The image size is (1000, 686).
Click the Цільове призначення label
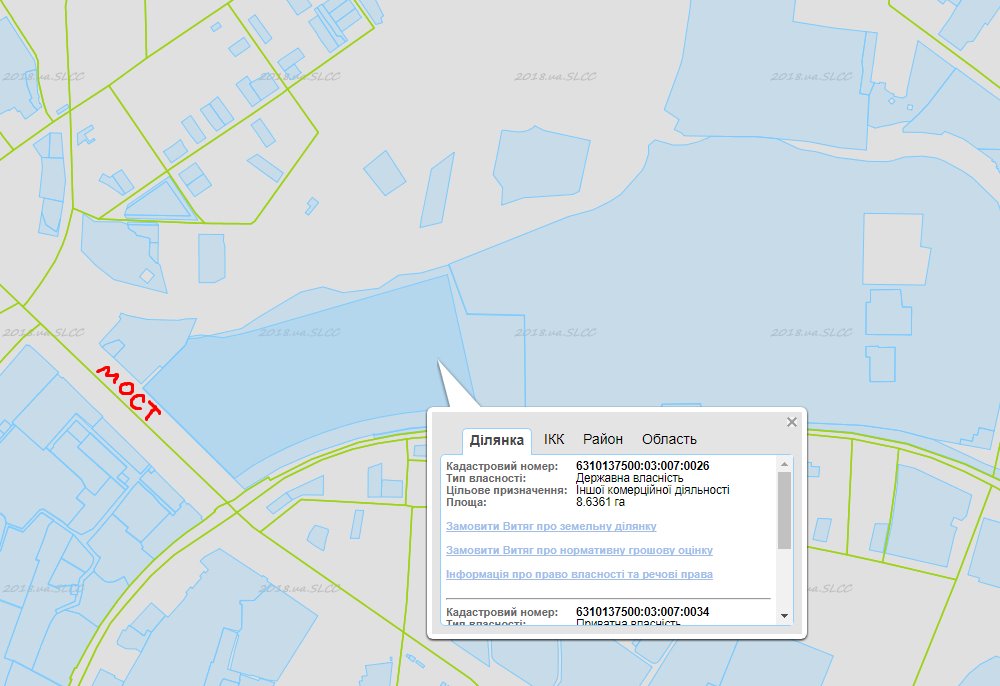click(x=506, y=490)
